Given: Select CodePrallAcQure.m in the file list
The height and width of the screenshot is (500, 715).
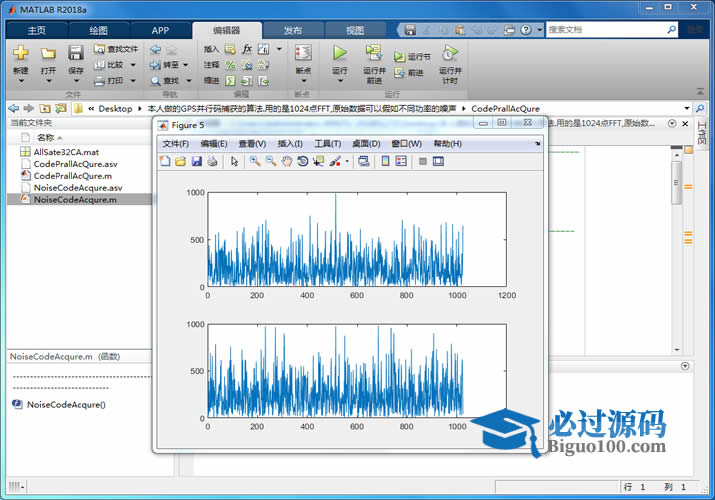Looking at the screenshot, I should coord(74,175).
